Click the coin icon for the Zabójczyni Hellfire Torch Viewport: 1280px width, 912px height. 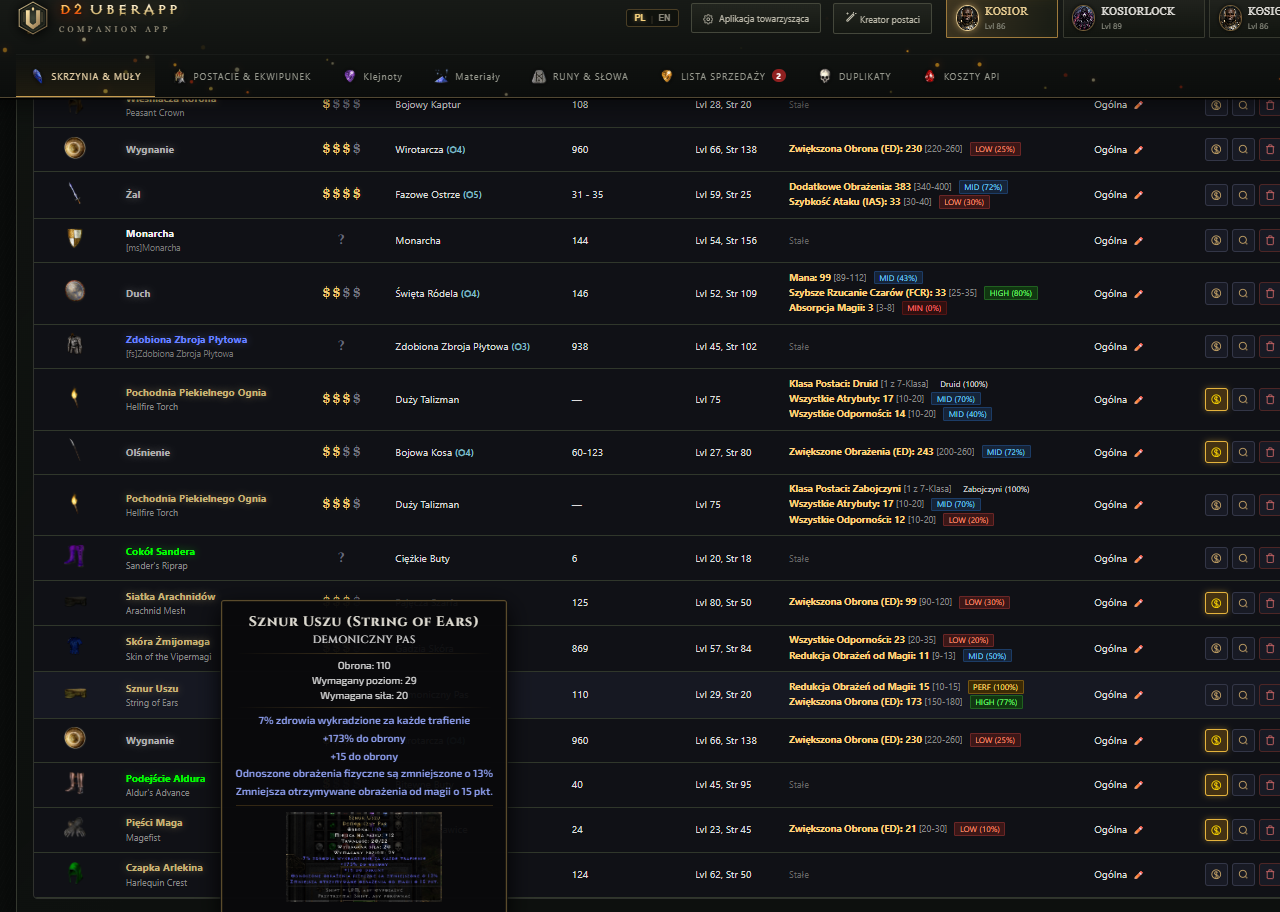click(1216, 505)
